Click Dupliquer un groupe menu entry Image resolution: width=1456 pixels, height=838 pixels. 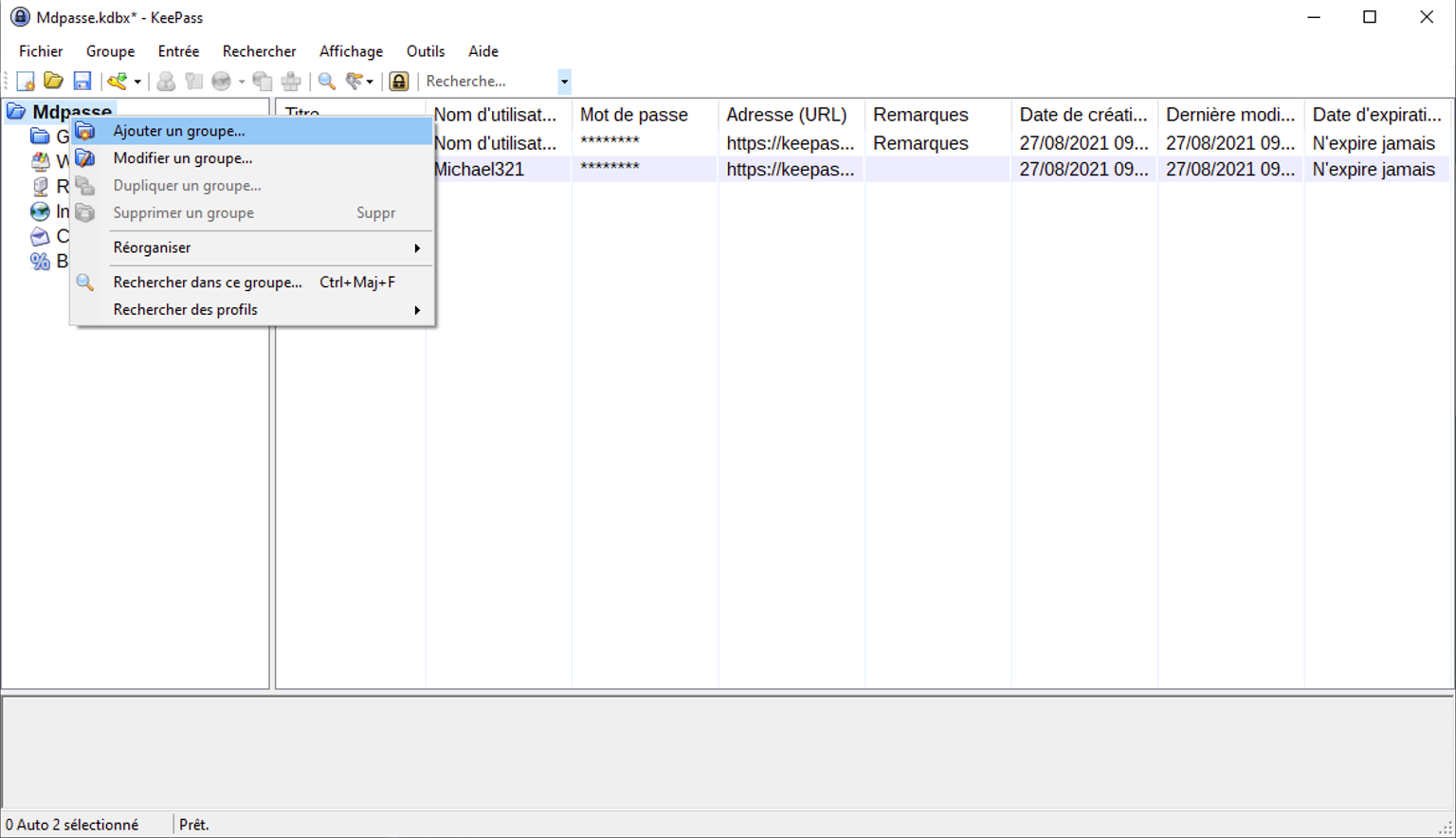click(x=252, y=186)
